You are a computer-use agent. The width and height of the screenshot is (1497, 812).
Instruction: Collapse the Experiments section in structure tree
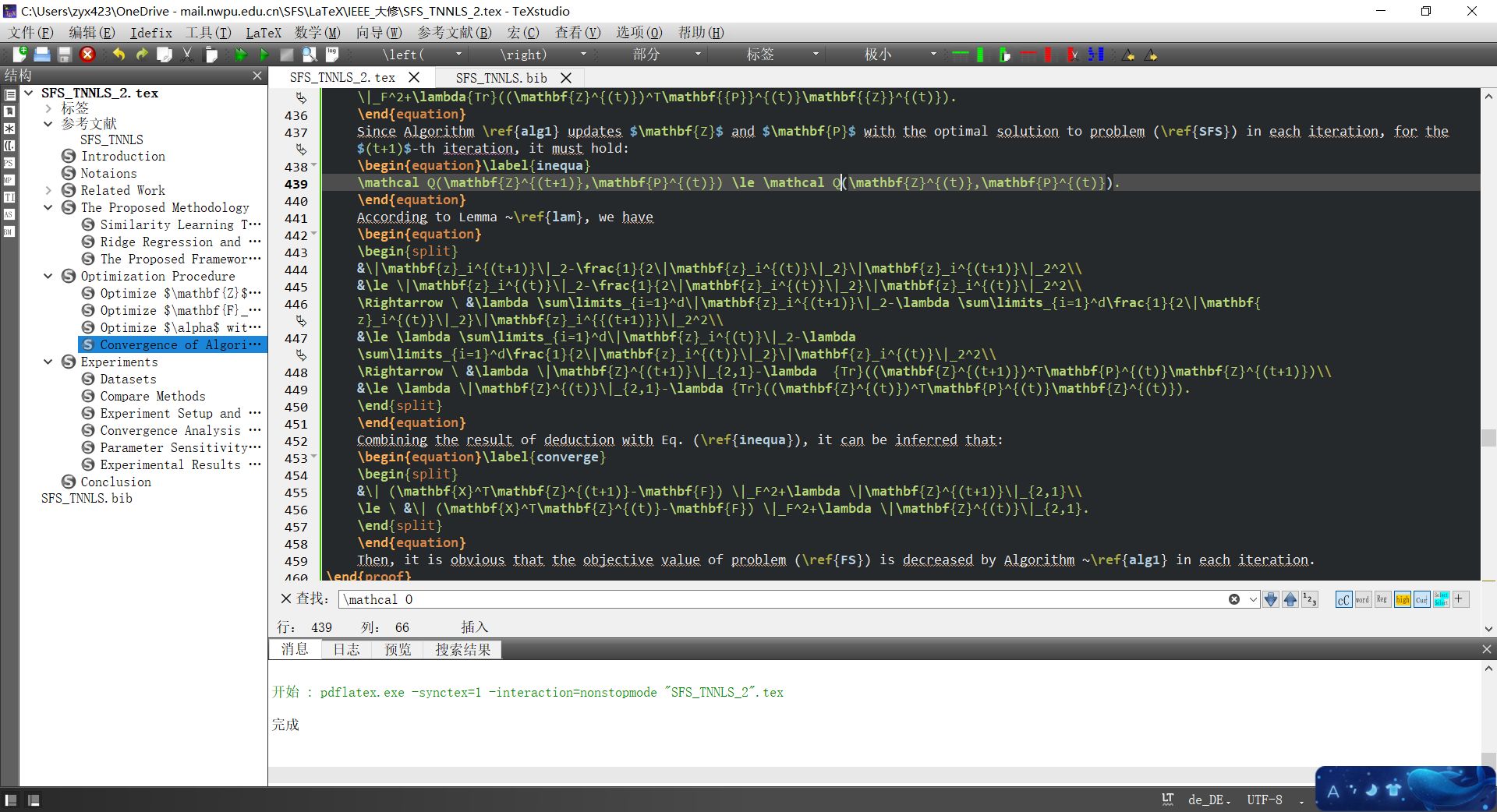(48, 362)
